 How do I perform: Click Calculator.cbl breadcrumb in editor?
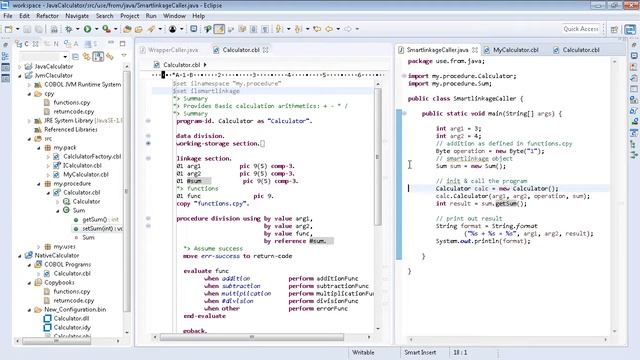[182, 64]
